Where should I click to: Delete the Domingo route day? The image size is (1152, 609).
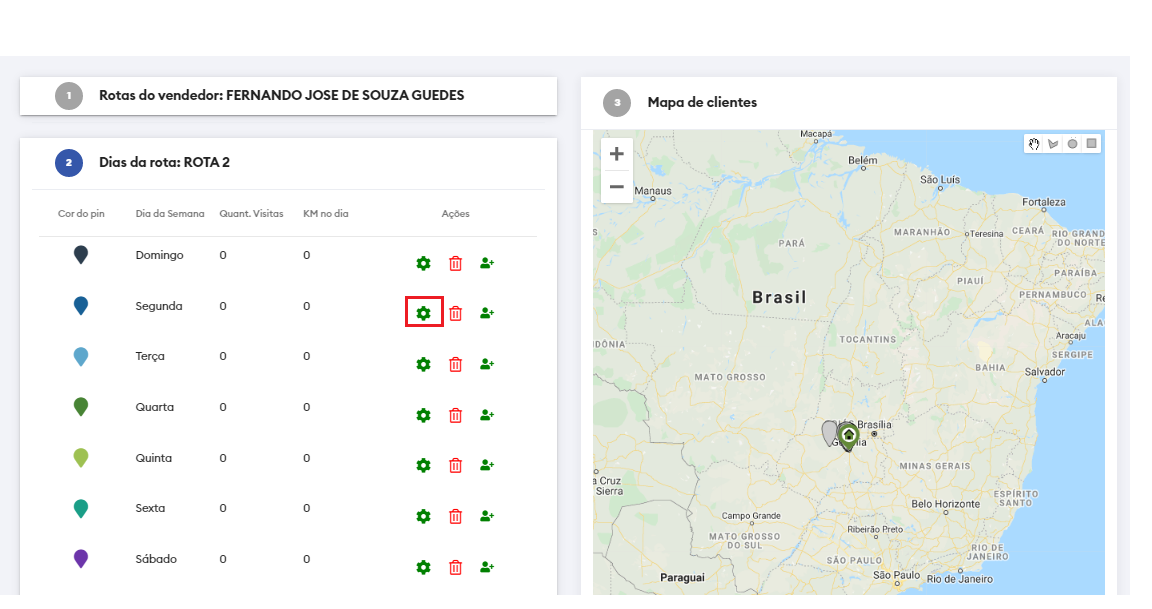[x=455, y=263]
